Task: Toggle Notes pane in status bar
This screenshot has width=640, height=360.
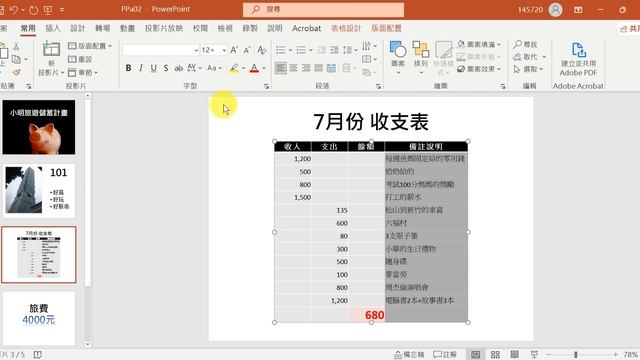Action: [409, 354]
